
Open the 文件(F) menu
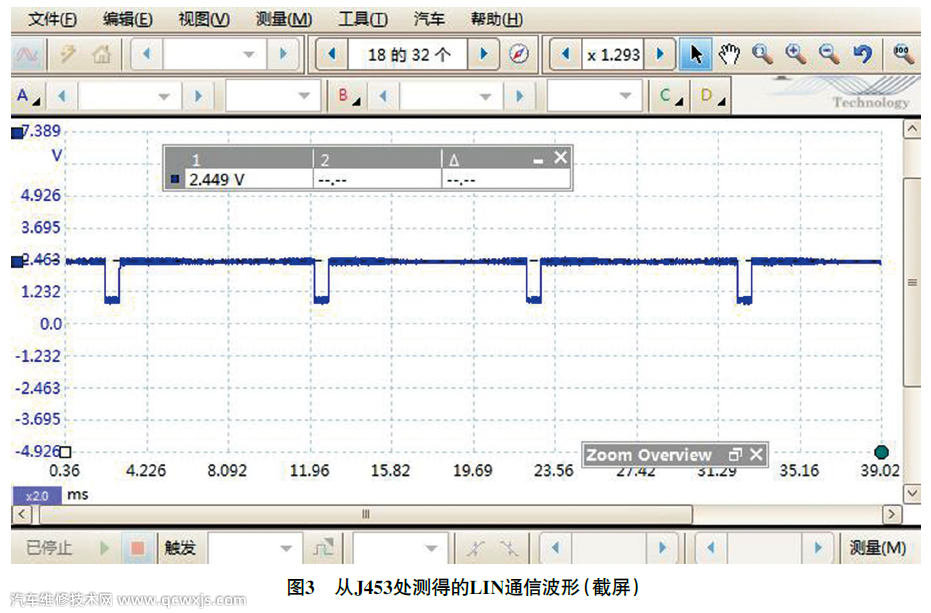tap(52, 19)
